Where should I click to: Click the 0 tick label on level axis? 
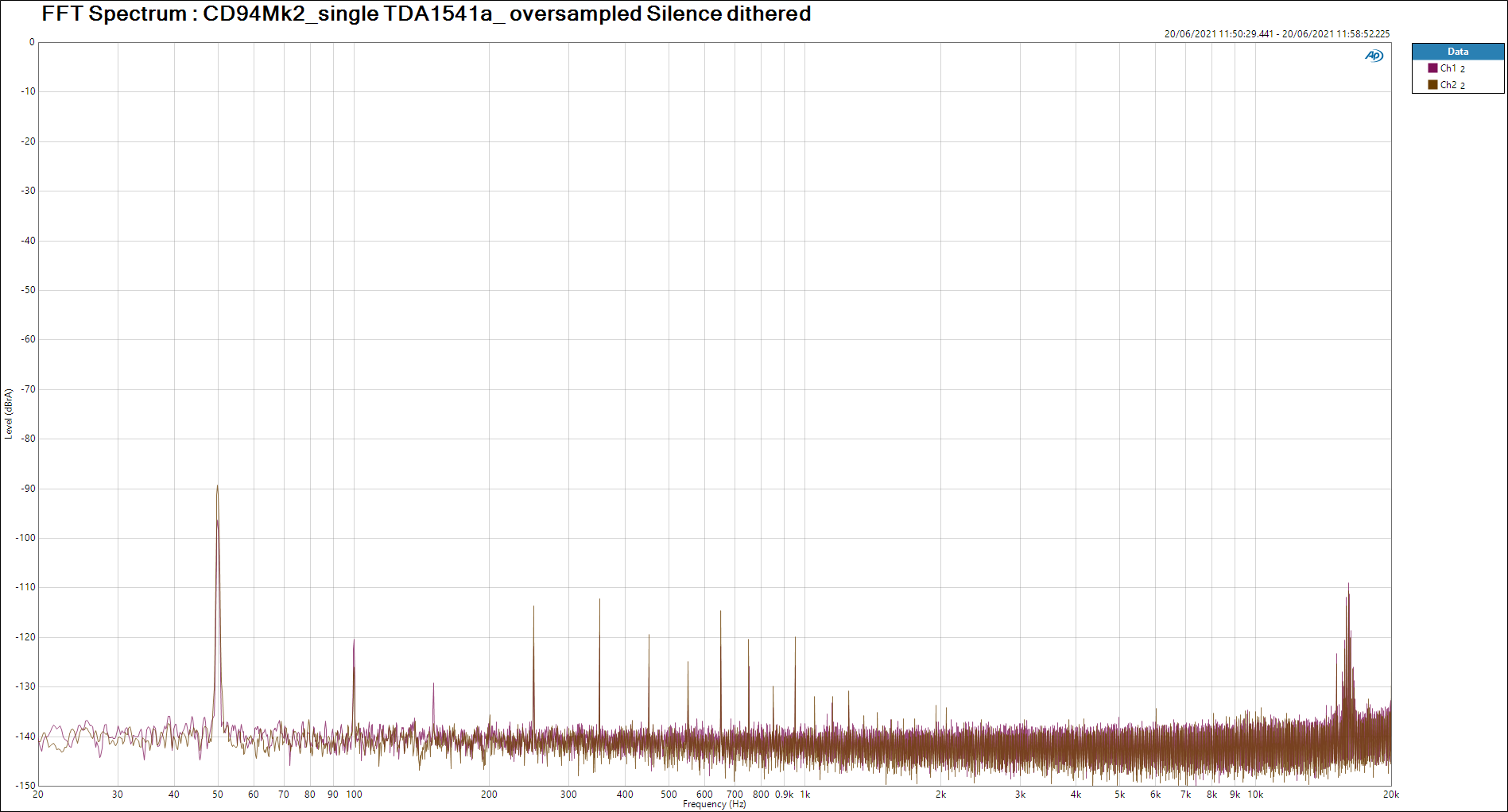pos(32,43)
